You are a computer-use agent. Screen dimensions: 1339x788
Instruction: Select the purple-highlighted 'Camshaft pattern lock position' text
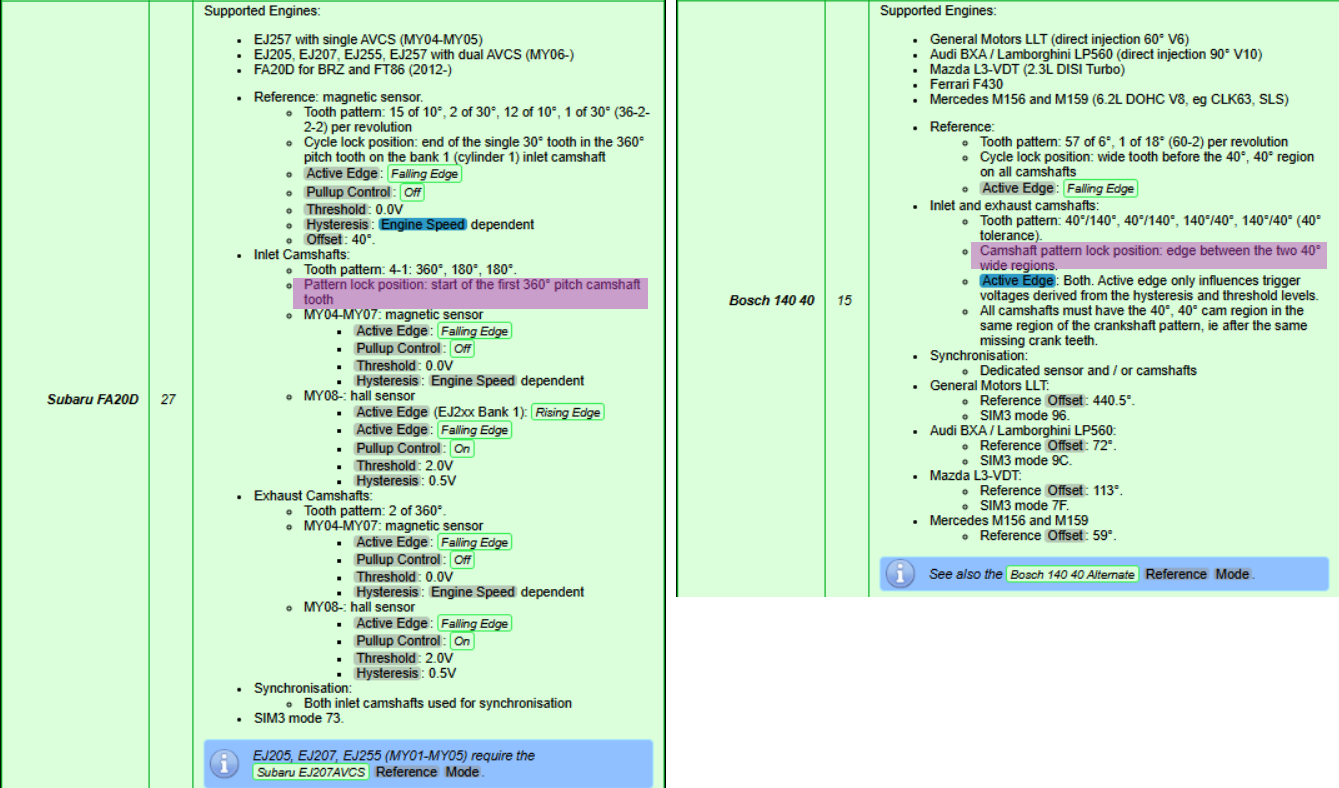1150,257
